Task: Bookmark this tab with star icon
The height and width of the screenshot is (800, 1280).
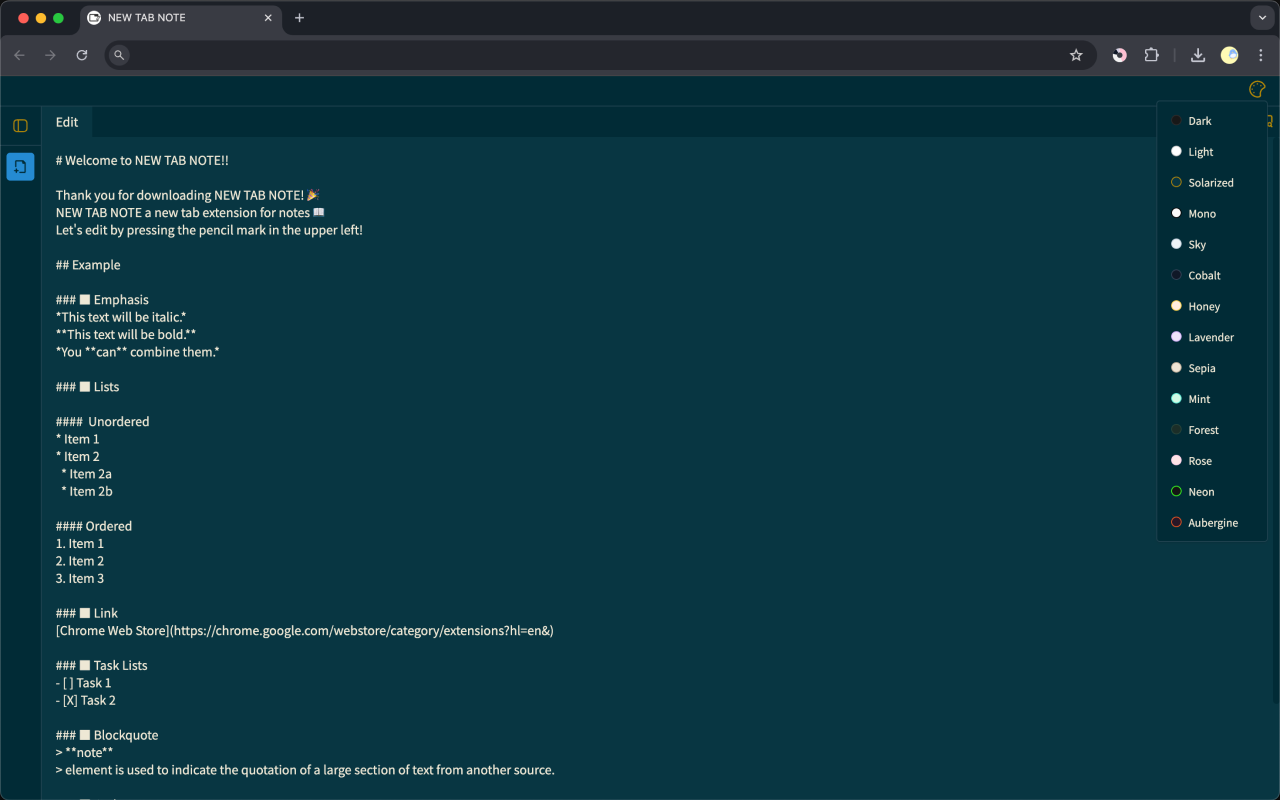Action: tap(1076, 55)
